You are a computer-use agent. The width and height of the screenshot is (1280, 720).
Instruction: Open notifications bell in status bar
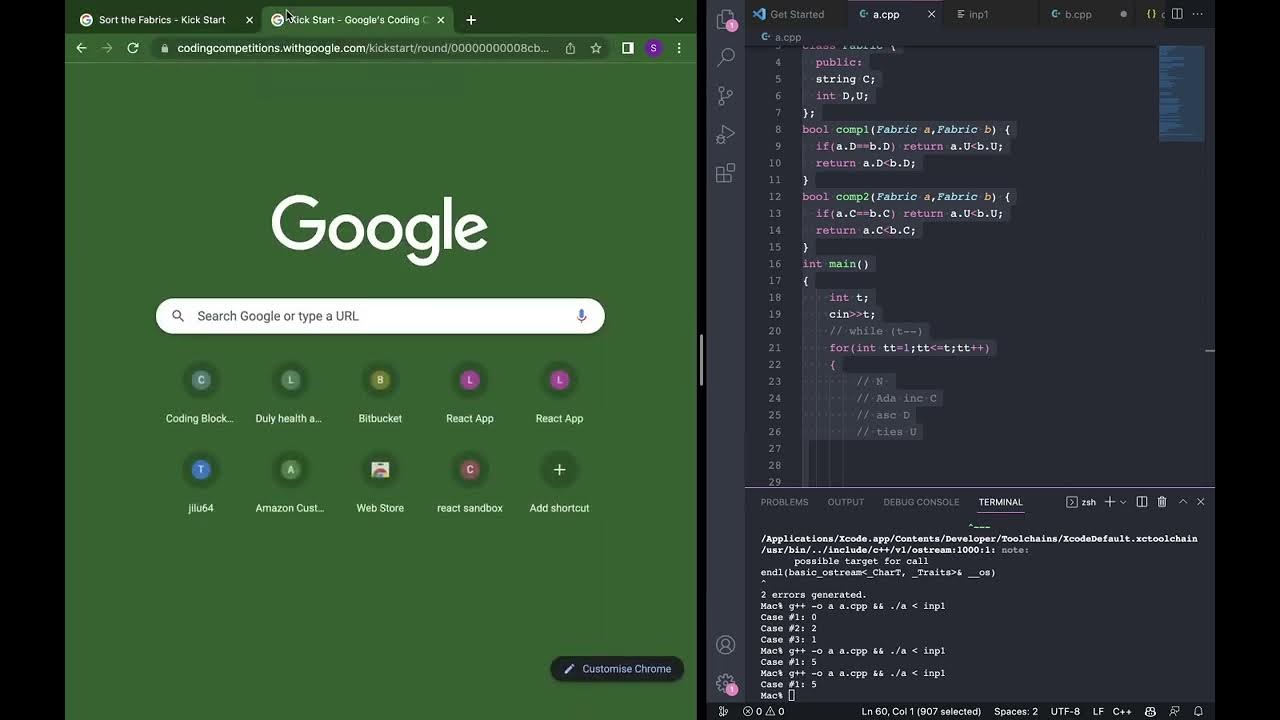point(1198,712)
